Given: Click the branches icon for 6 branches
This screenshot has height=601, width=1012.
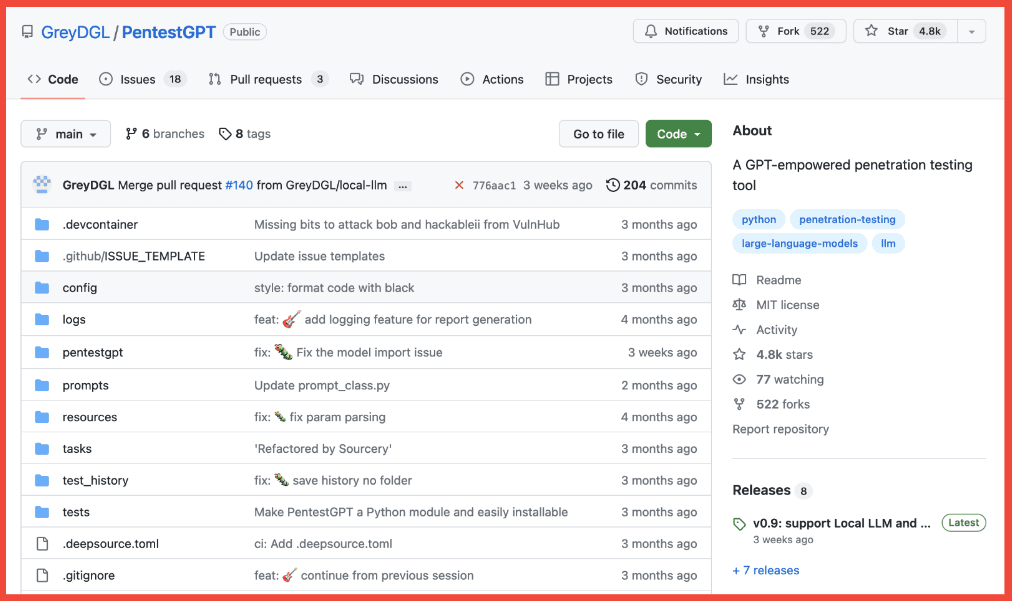Looking at the screenshot, I should point(131,134).
